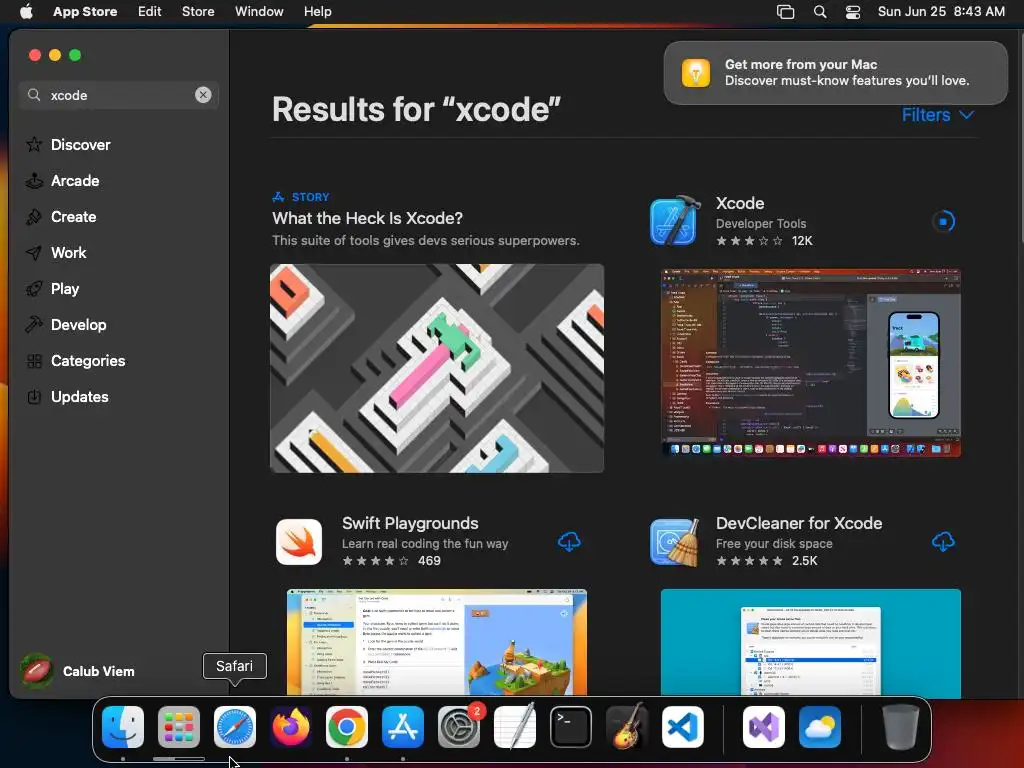Click the search field containing xcode
This screenshot has width=1024, height=768.
coord(120,95)
